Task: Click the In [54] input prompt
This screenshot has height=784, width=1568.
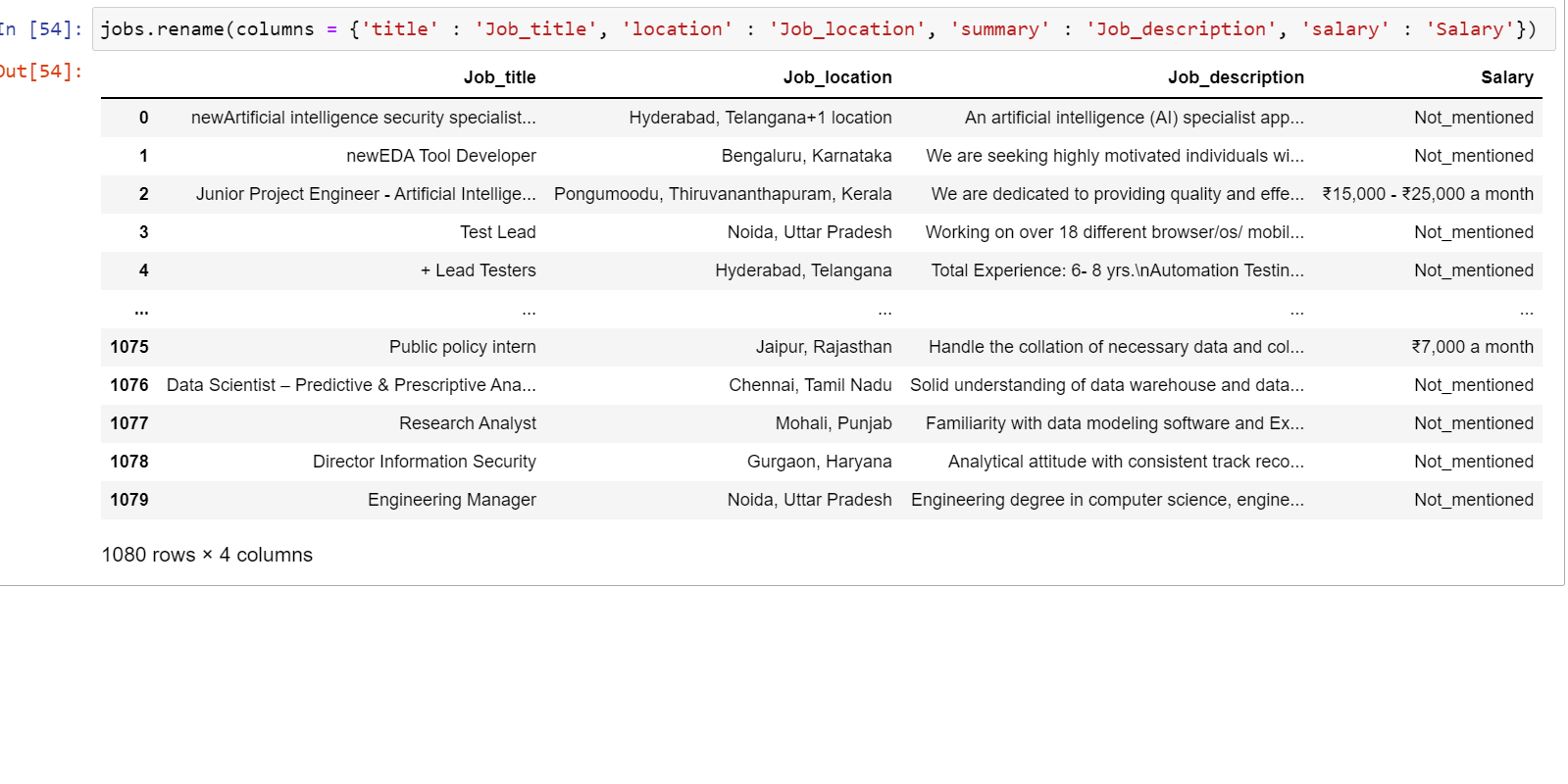Action: pyautogui.click(x=41, y=29)
